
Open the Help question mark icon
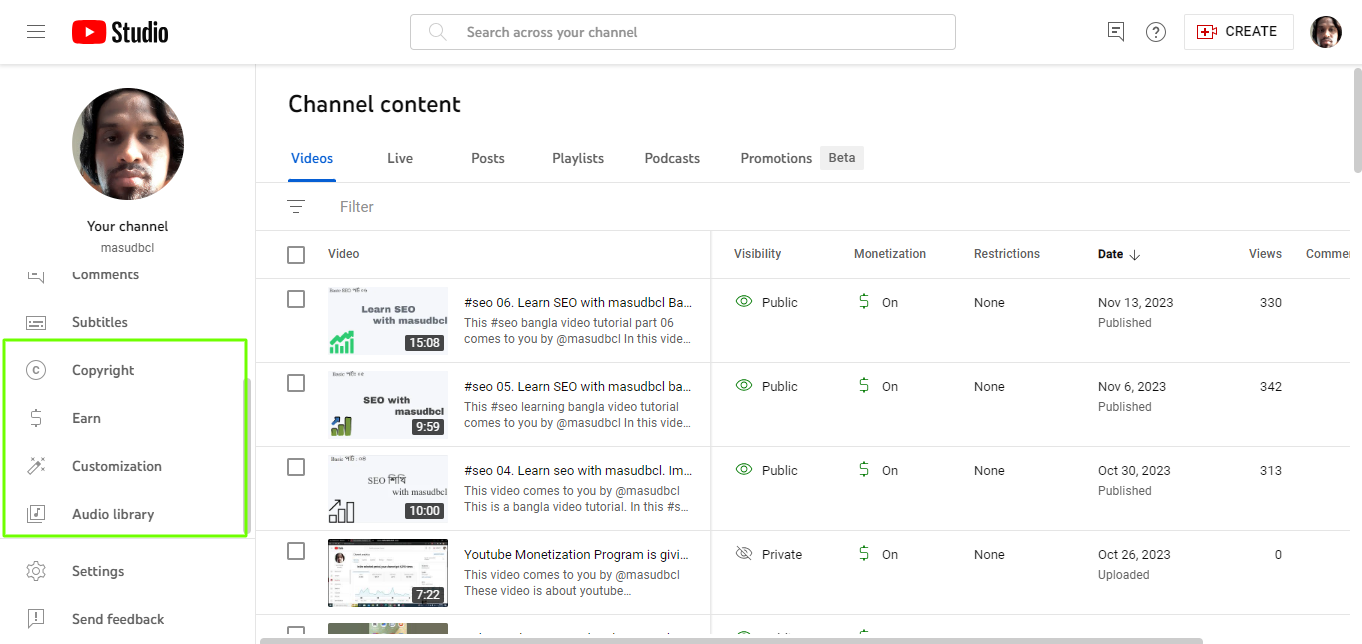[1156, 32]
